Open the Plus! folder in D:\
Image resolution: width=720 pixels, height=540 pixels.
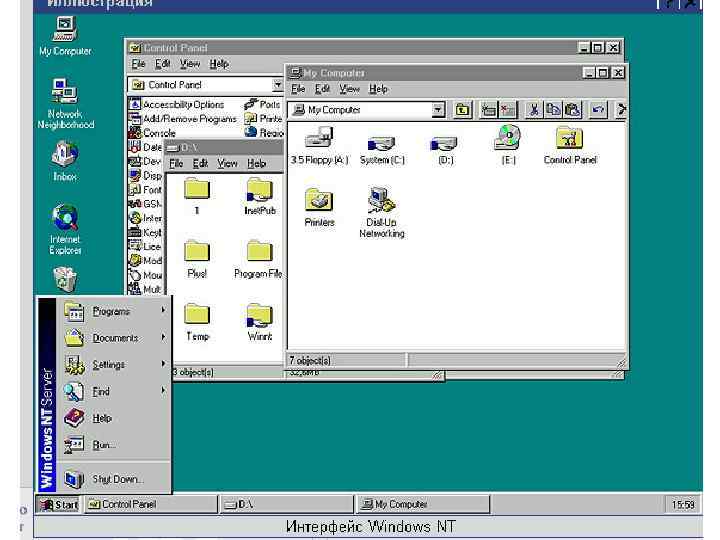point(197,259)
